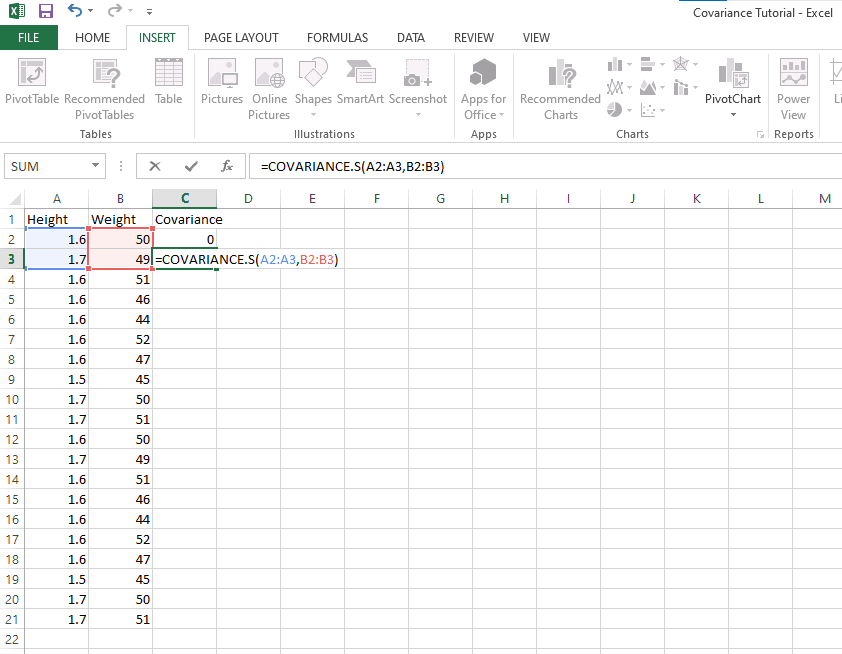
Task: Click the Power View icon
Action: (793, 74)
